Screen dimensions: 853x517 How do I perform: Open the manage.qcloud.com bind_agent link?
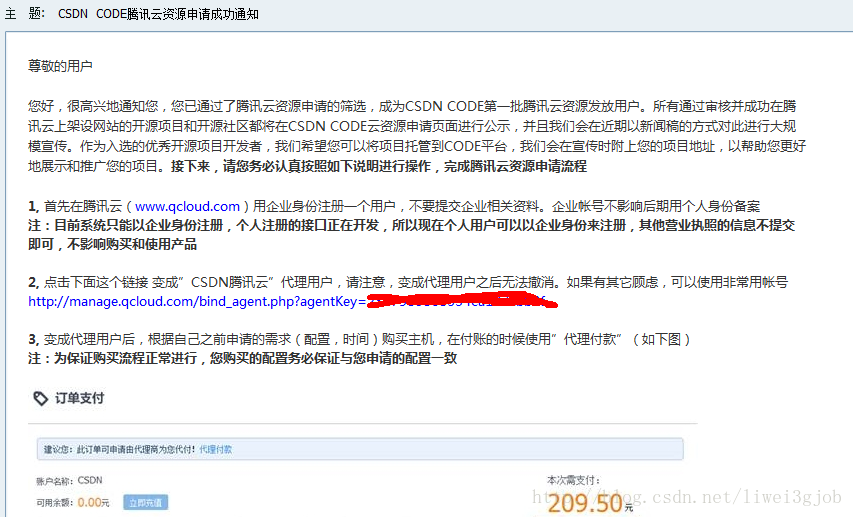click(293, 301)
